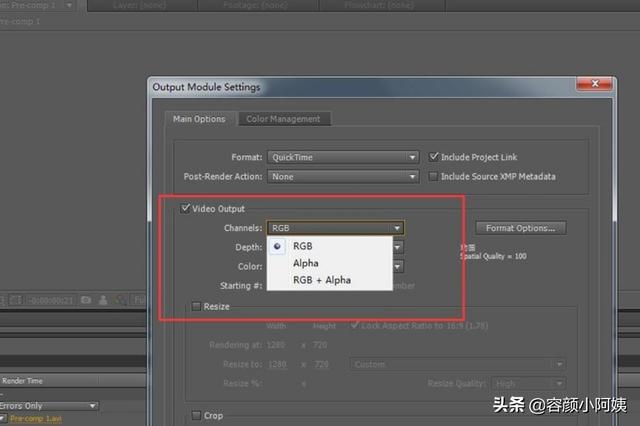The width and height of the screenshot is (640, 426).
Task: Enable Include Source XMP Metadata
Action: click(x=434, y=177)
